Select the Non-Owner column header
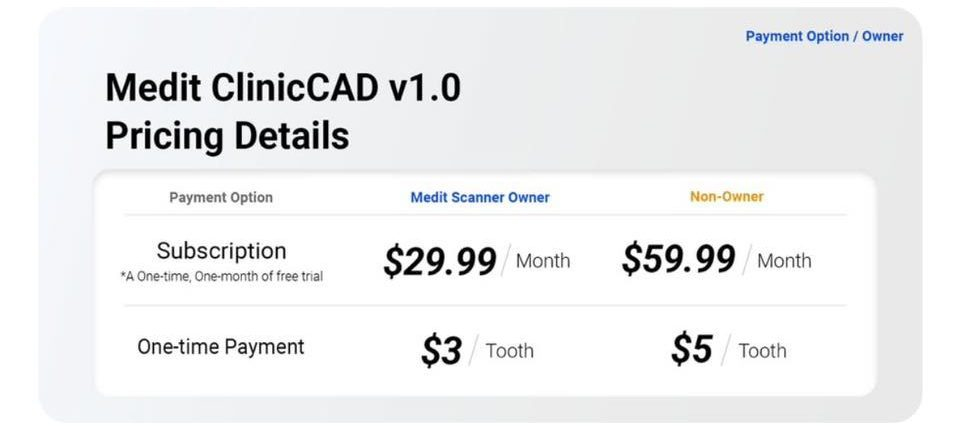 pyautogui.click(x=726, y=197)
